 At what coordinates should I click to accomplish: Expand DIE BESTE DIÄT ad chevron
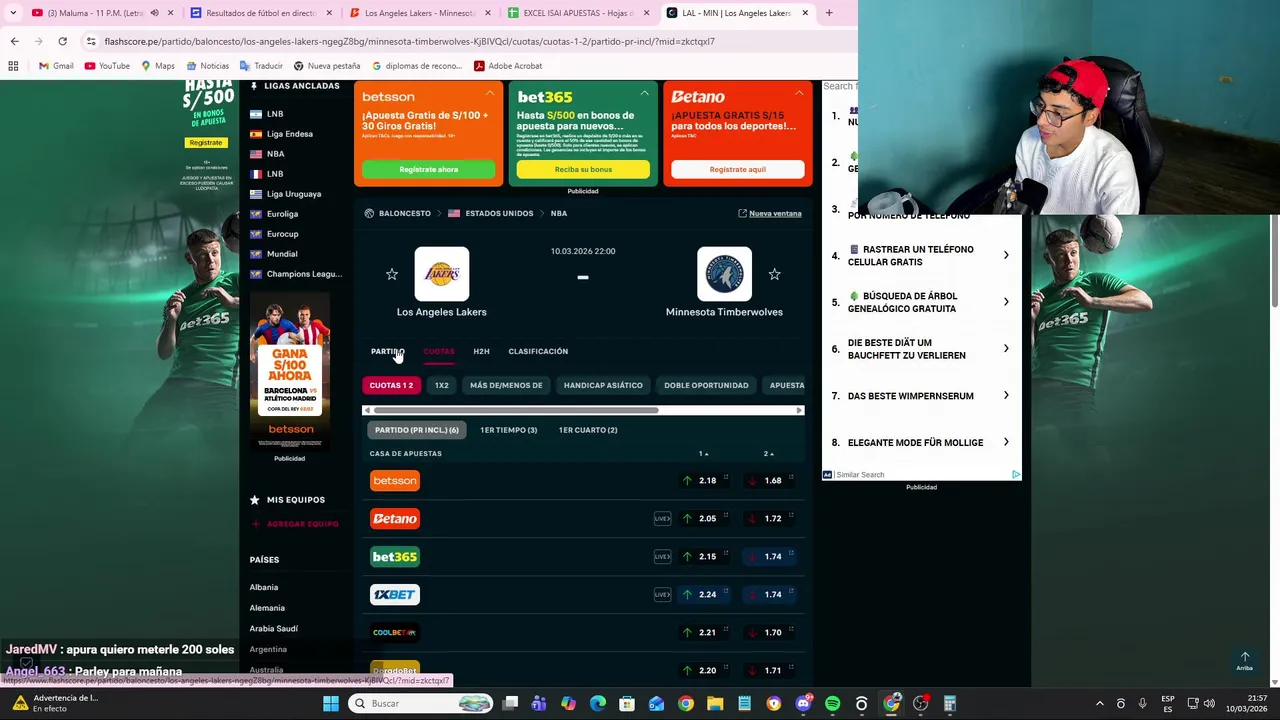click(1006, 349)
